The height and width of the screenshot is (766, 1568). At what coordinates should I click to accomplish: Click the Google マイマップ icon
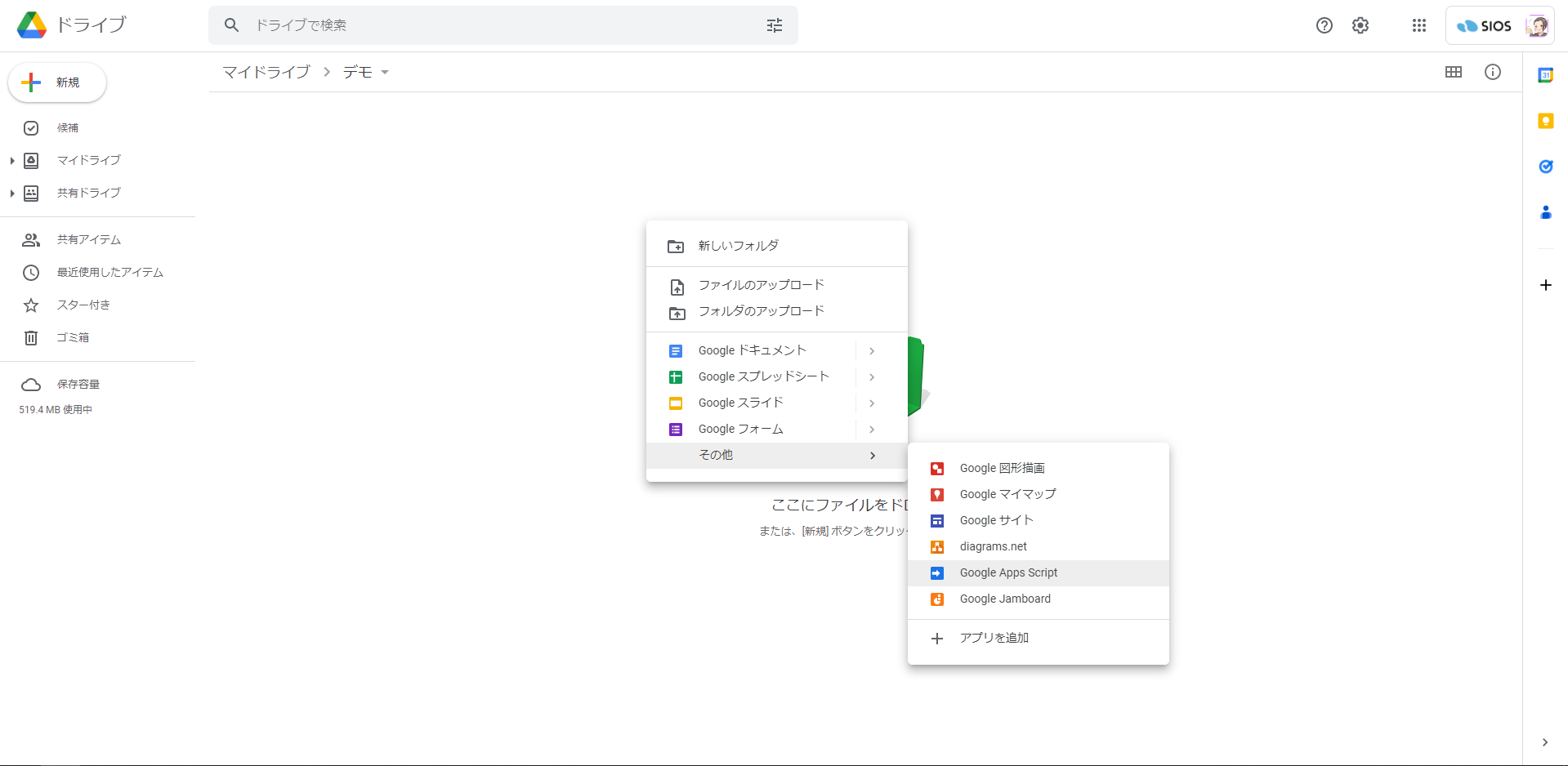tap(937, 495)
